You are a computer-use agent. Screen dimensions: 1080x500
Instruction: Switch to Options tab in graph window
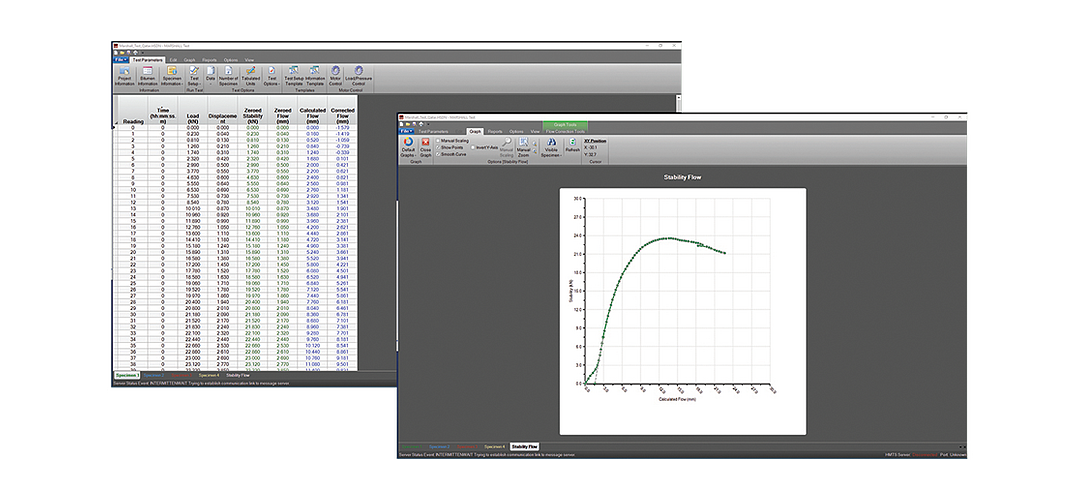pyautogui.click(x=517, y=131)
